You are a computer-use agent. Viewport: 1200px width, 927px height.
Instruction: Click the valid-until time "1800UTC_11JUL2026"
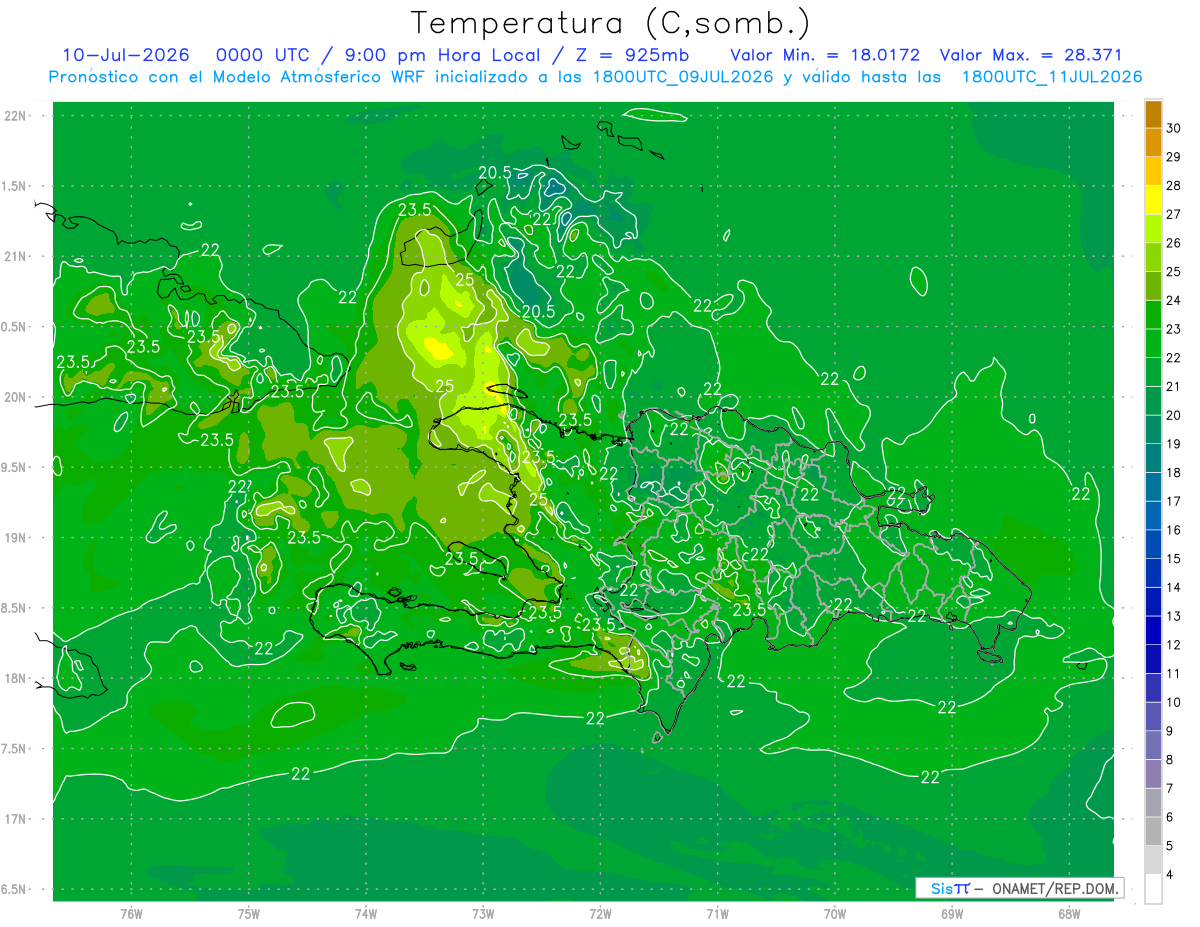(x=1052, y=77)
